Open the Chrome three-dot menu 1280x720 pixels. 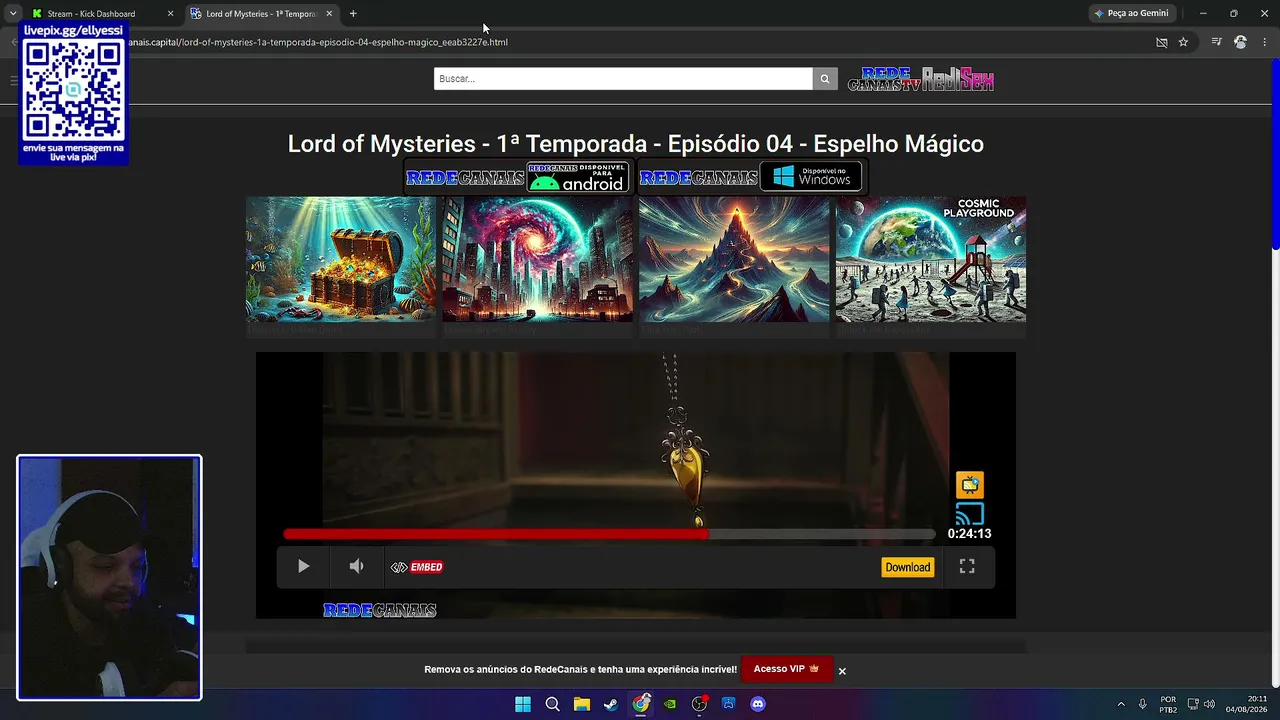click(1265, 42)
